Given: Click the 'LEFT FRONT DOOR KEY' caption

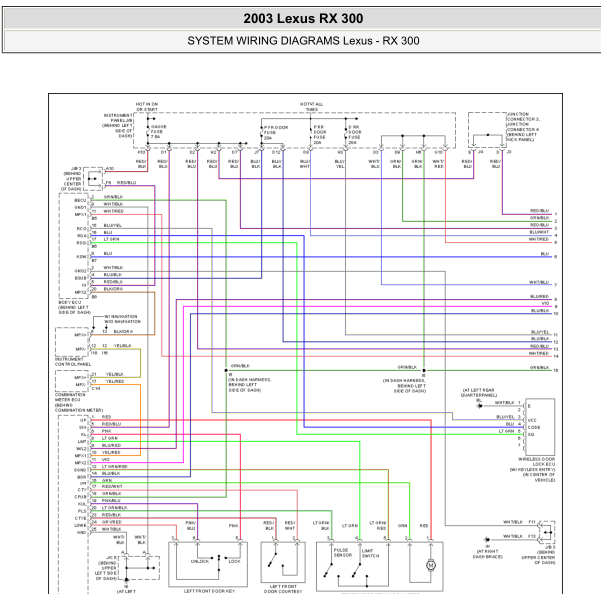Looking at the screenshot, I should tap(209, 591).
